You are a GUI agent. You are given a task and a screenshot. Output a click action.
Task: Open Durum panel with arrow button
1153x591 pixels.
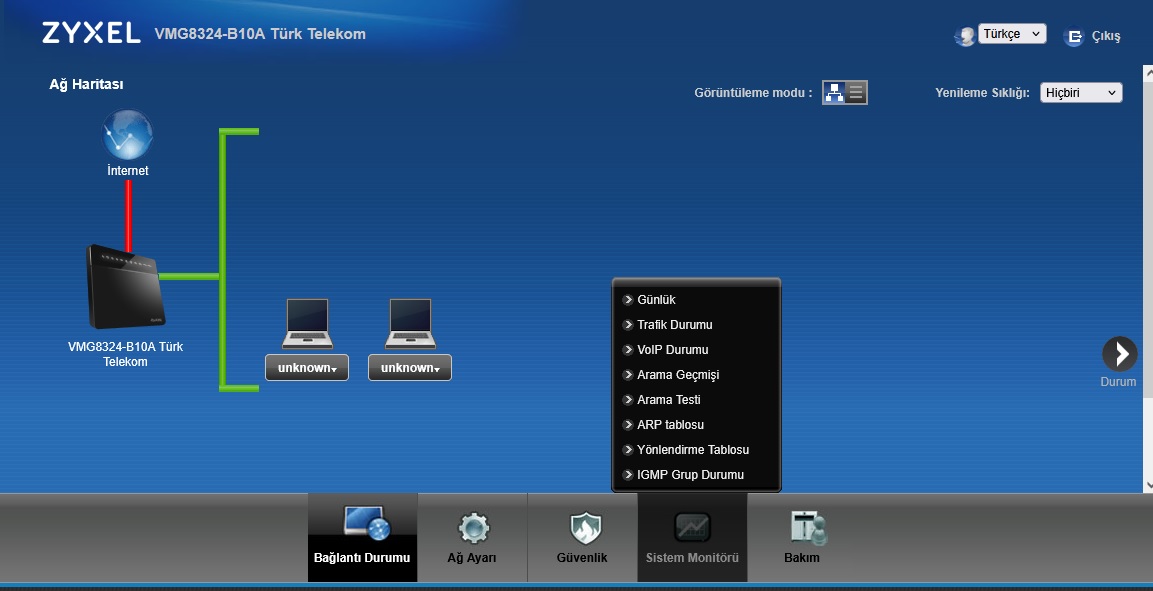coord(1119,354)
